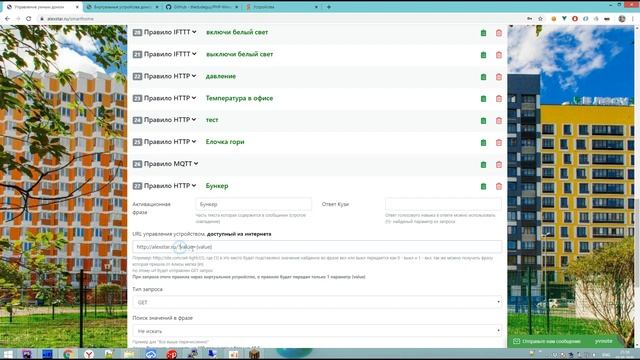Image resolution: width=640 pixels, height=360 pixels.
Task: Remove the 'давление' rule via trash icon
Action: pos(499,77)
